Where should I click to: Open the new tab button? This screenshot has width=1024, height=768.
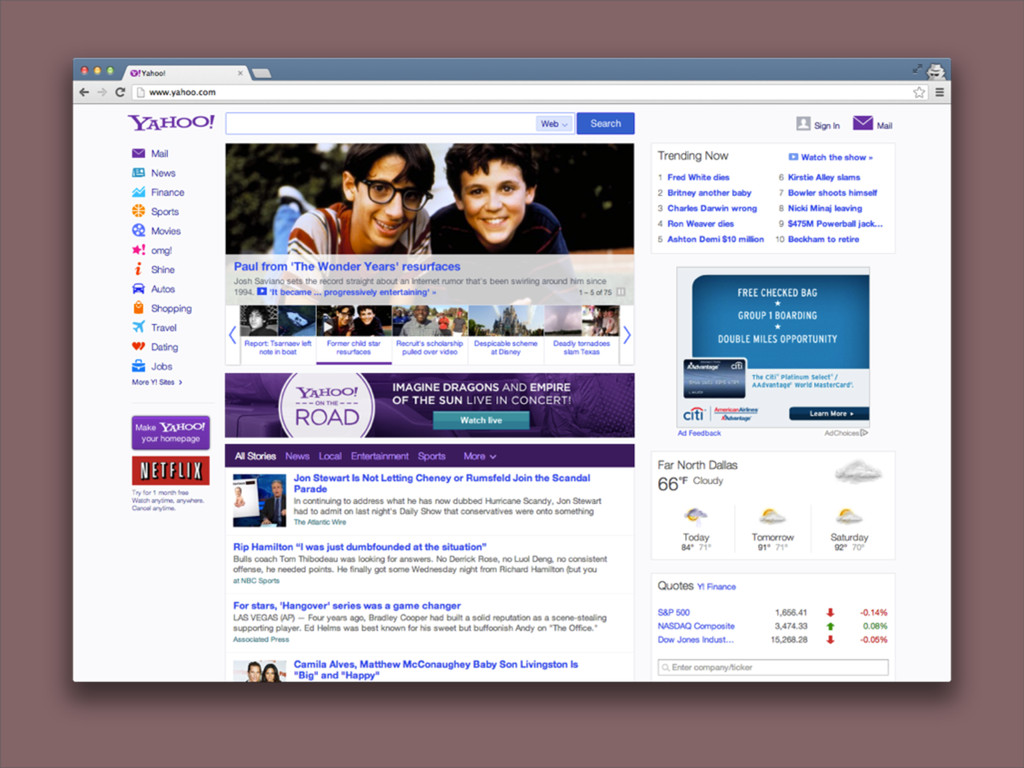262,73
